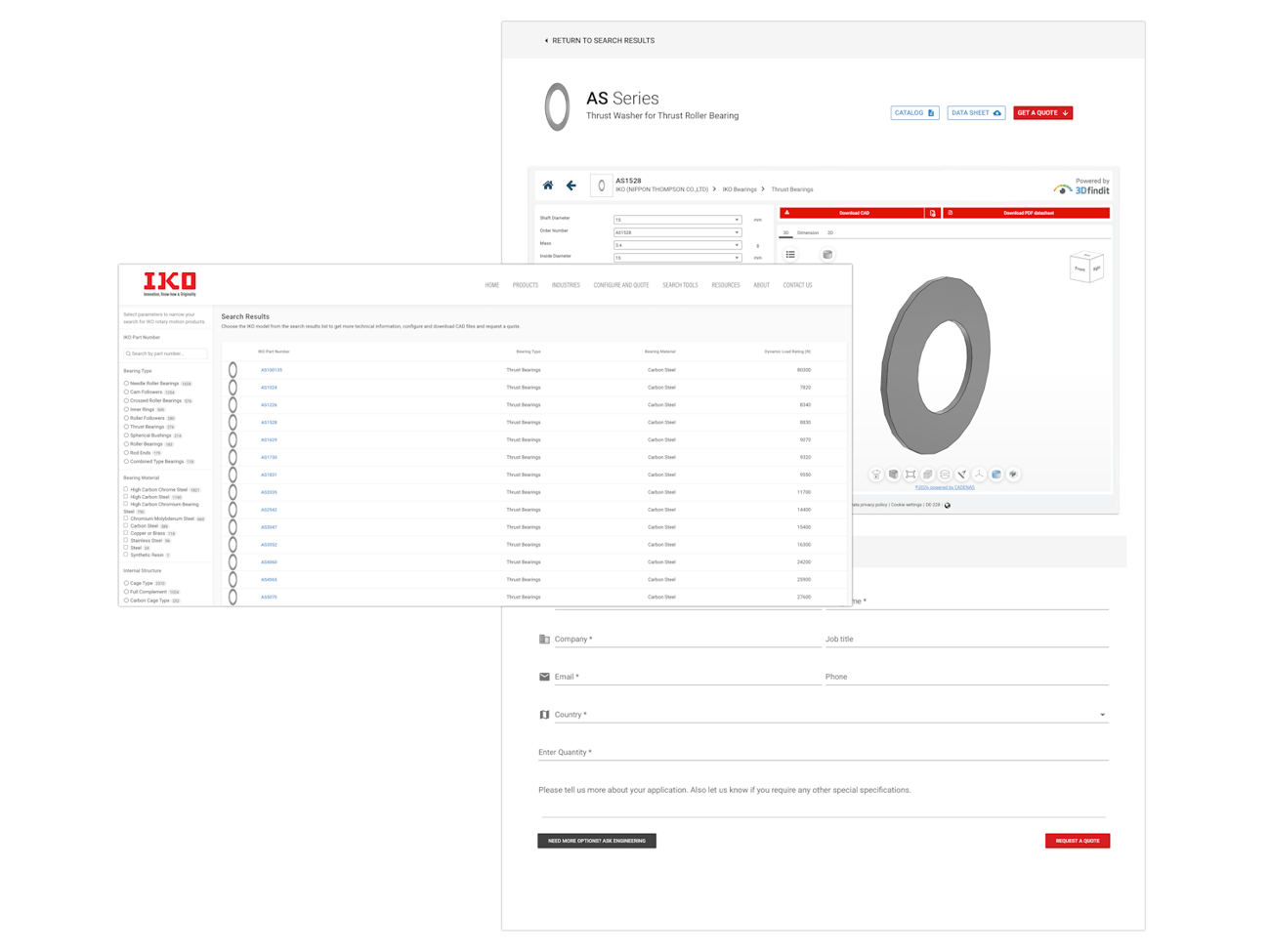Click the AS Series washer product image

coord(557,106)
